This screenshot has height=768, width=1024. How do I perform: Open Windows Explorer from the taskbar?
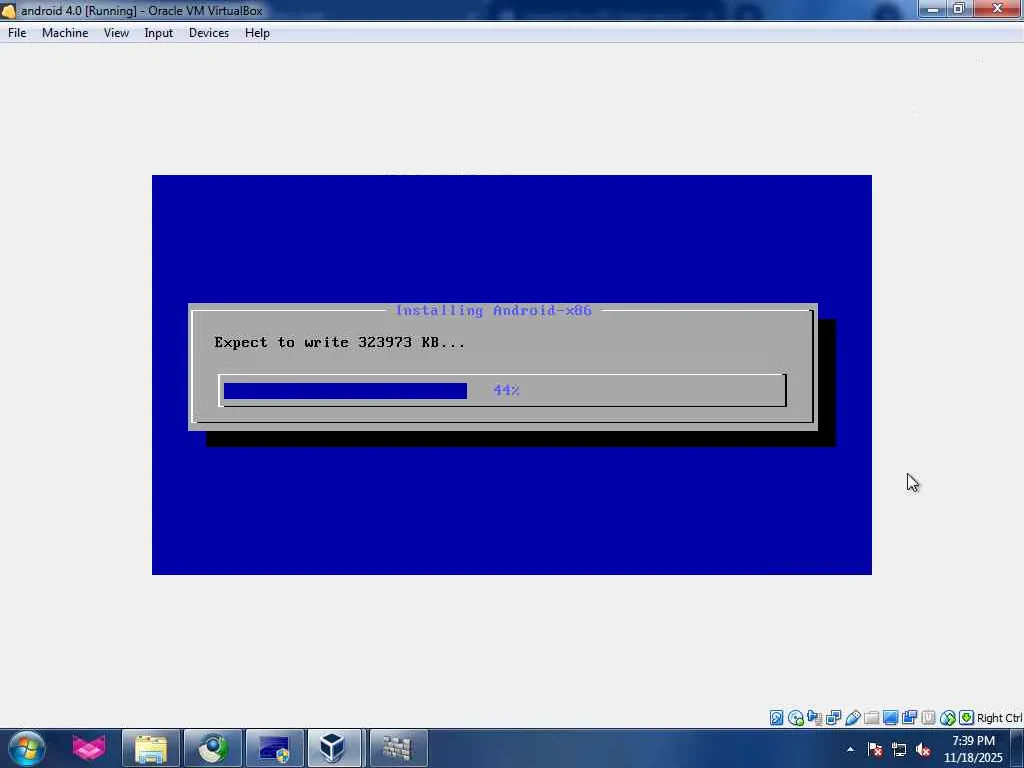[x=151, y=748]
